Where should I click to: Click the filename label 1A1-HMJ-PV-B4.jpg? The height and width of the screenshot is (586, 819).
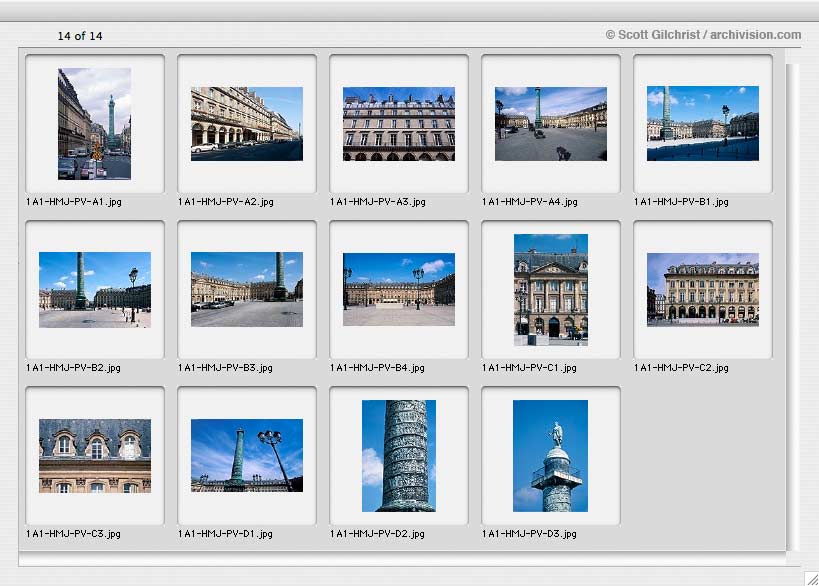tap(377, 368)
